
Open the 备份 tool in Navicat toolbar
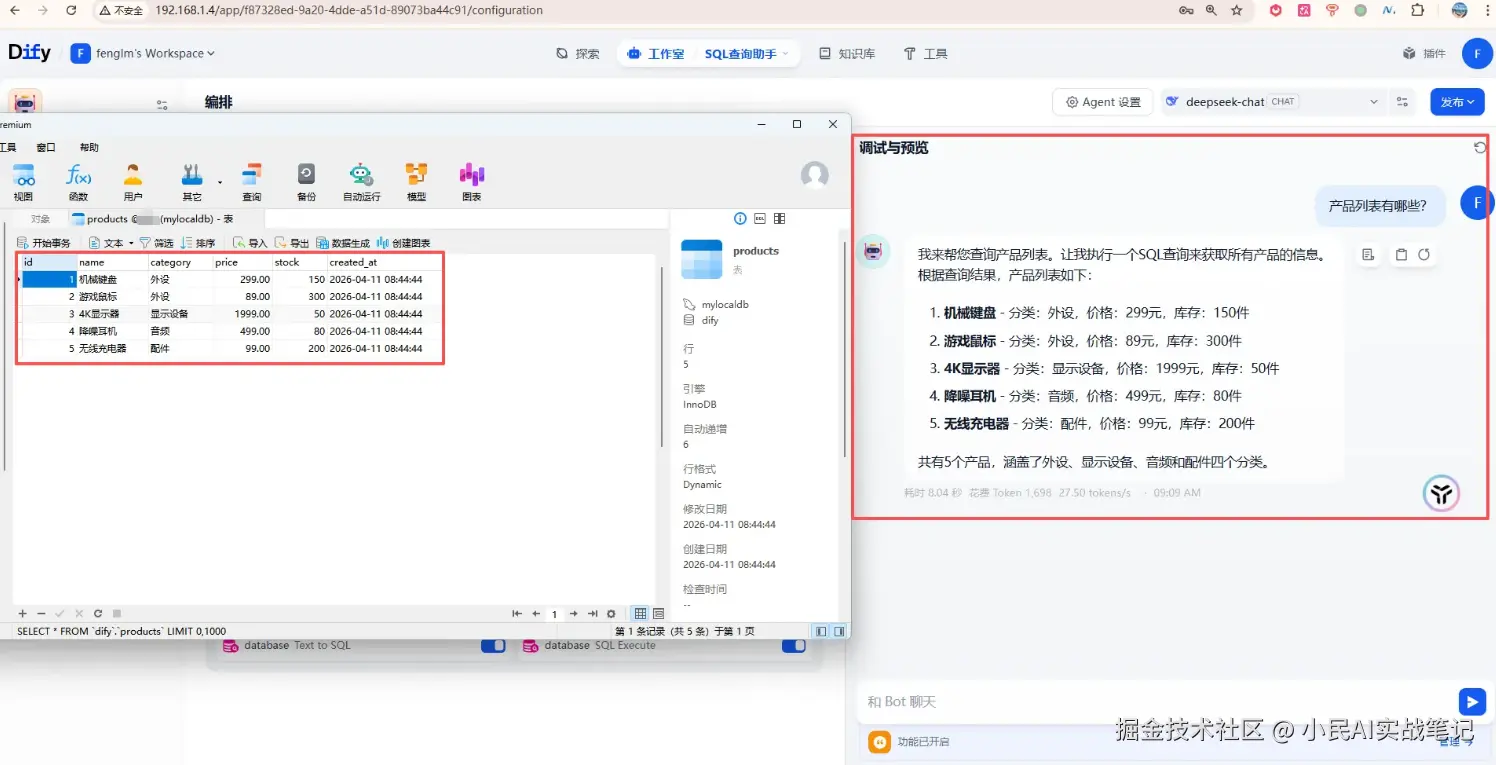(306, 183)
